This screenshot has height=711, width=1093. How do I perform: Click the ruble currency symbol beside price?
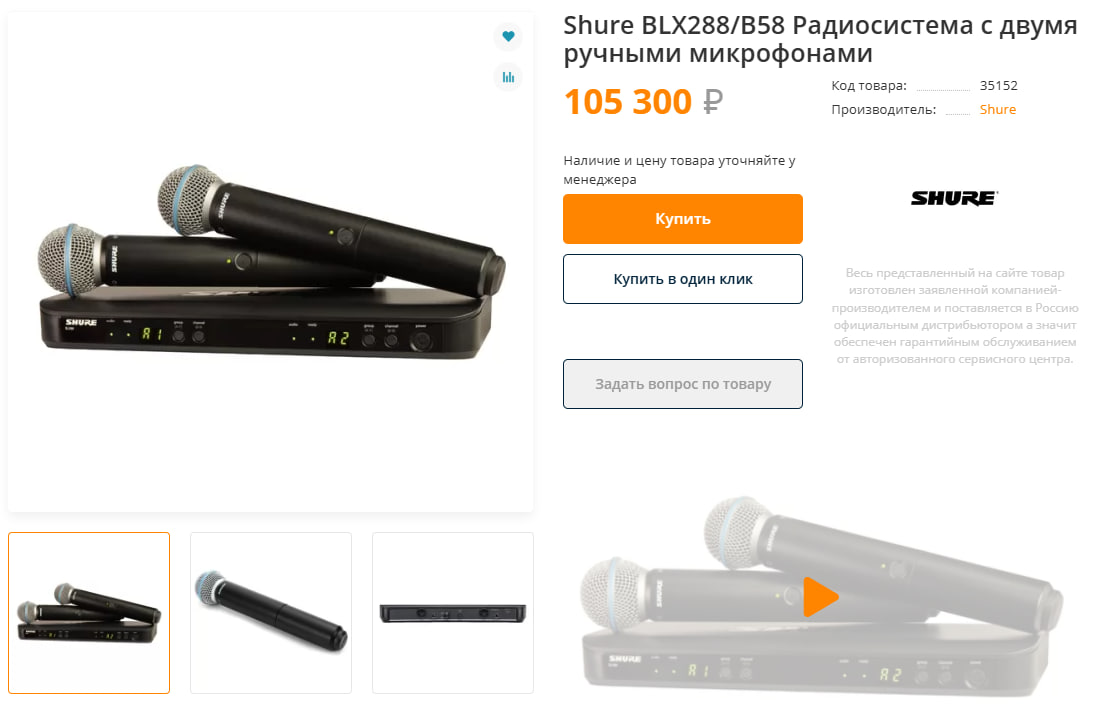(713, 102)
